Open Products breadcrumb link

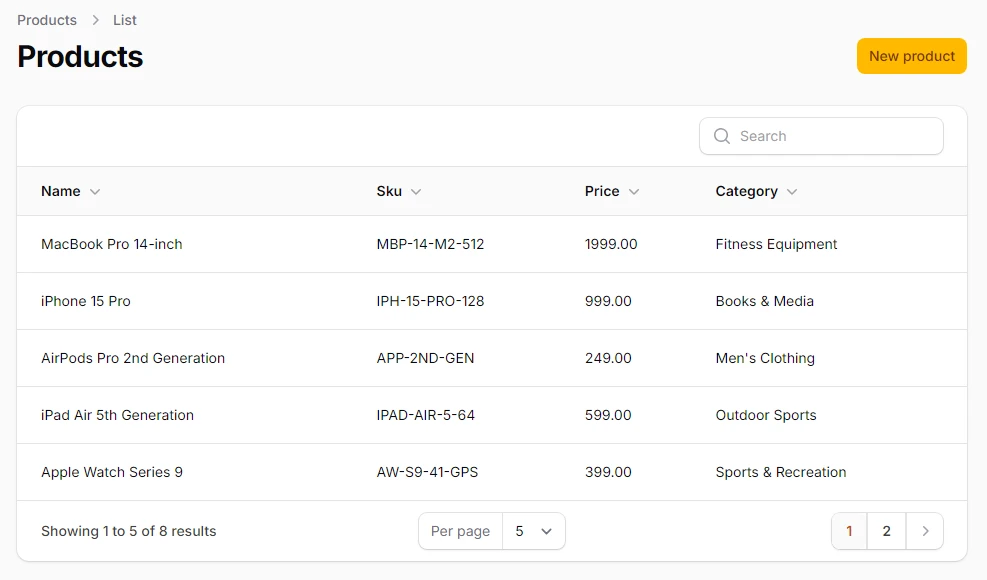click(x=47, y=20)
